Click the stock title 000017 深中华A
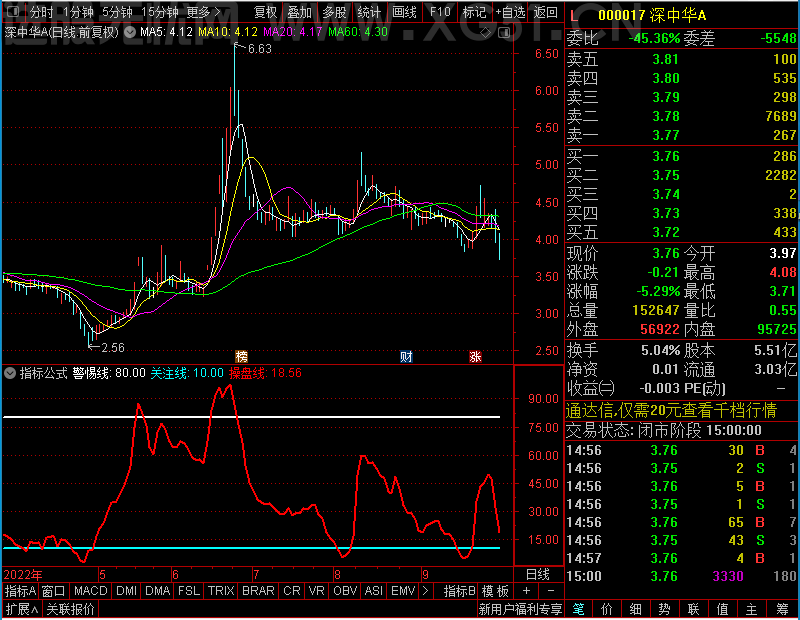The height and width of the screenshot is (620, 800). coord(652,16)
